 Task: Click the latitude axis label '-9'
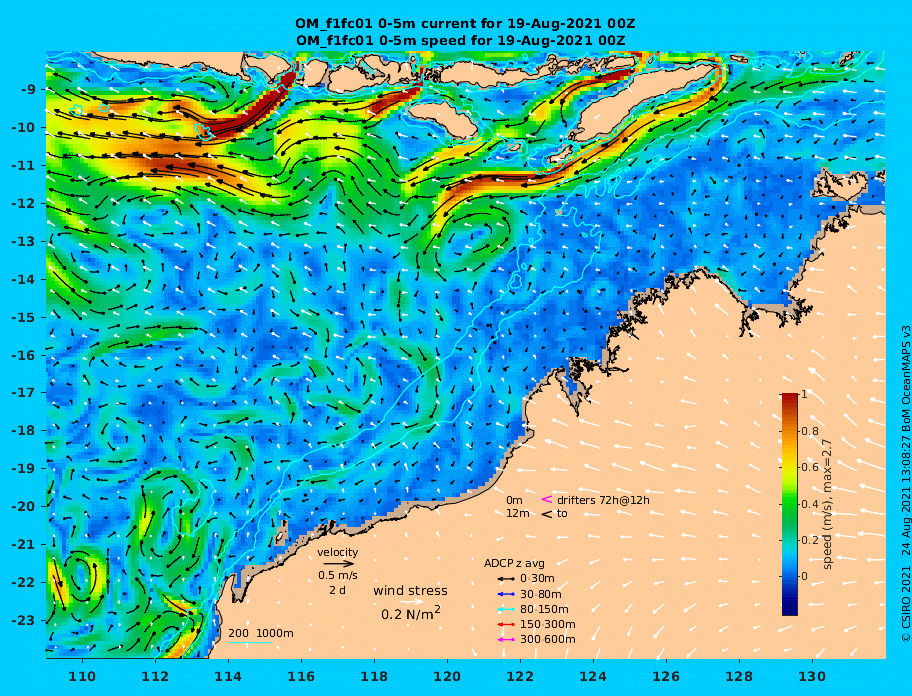28,90
